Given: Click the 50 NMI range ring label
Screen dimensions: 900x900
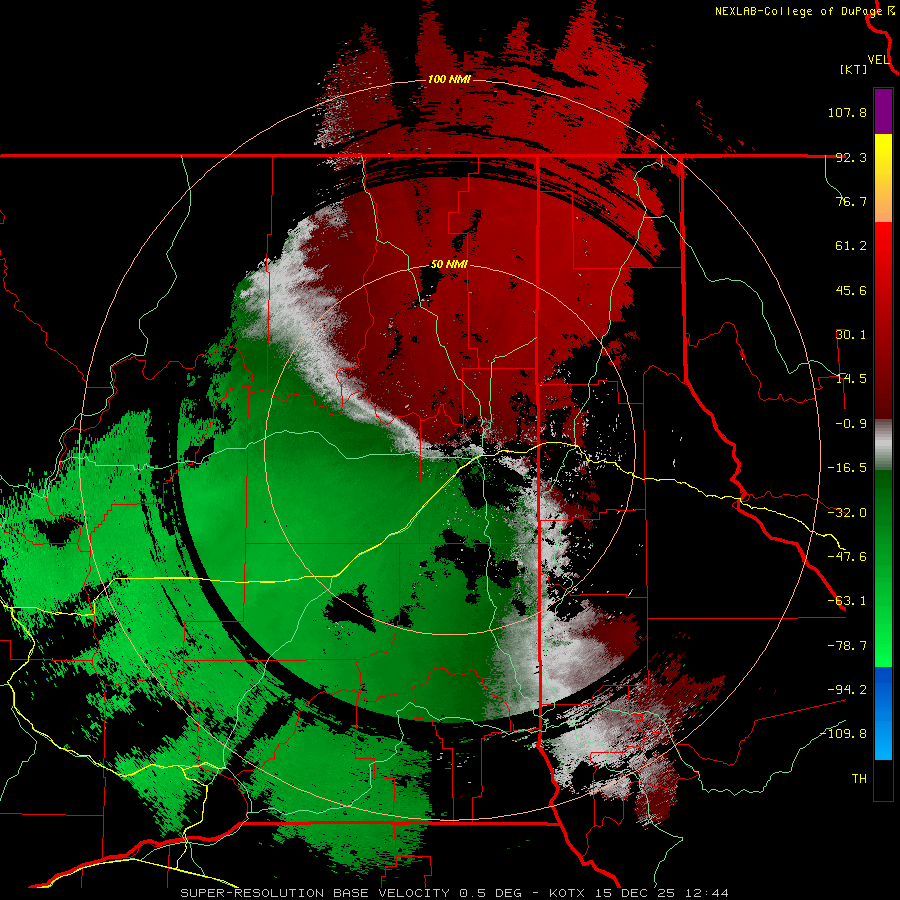Looking at the screenshot, I should [x=449, y=265].
